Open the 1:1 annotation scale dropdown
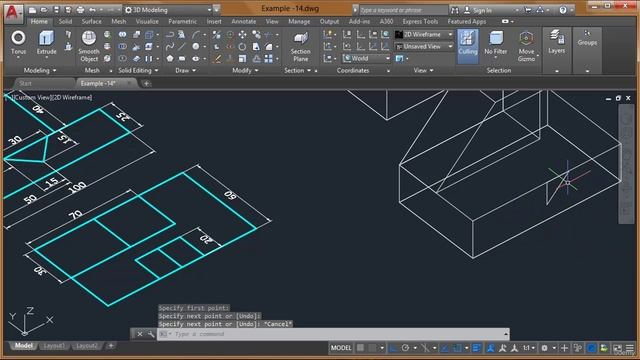The image size is (640, 360). pos(529,348)
